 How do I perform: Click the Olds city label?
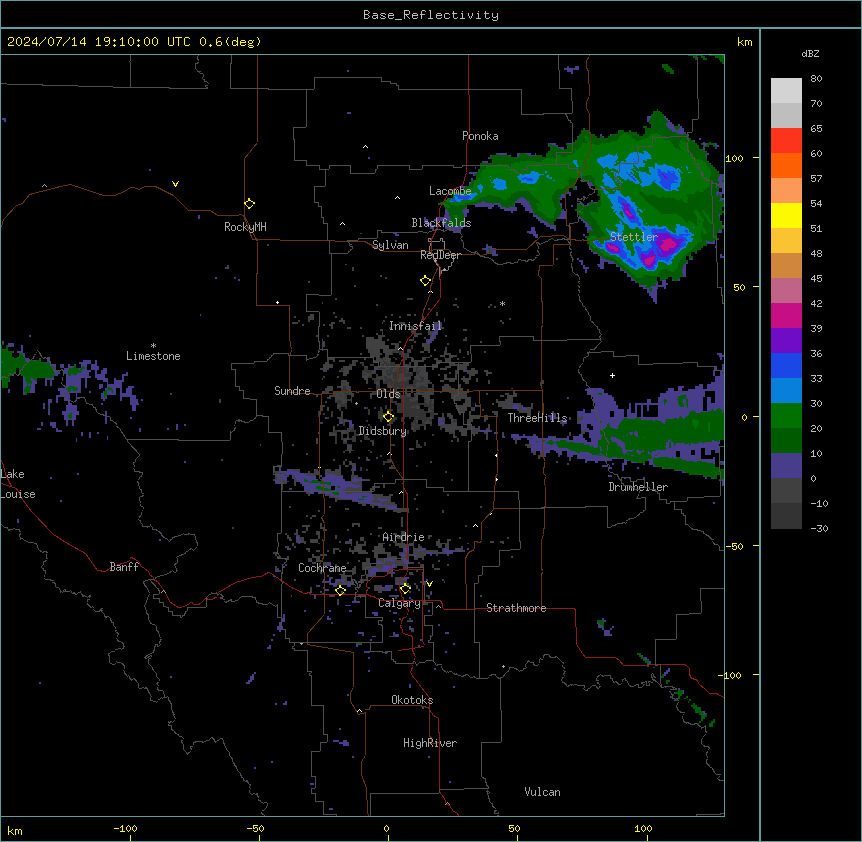click(x=388, y=394)
